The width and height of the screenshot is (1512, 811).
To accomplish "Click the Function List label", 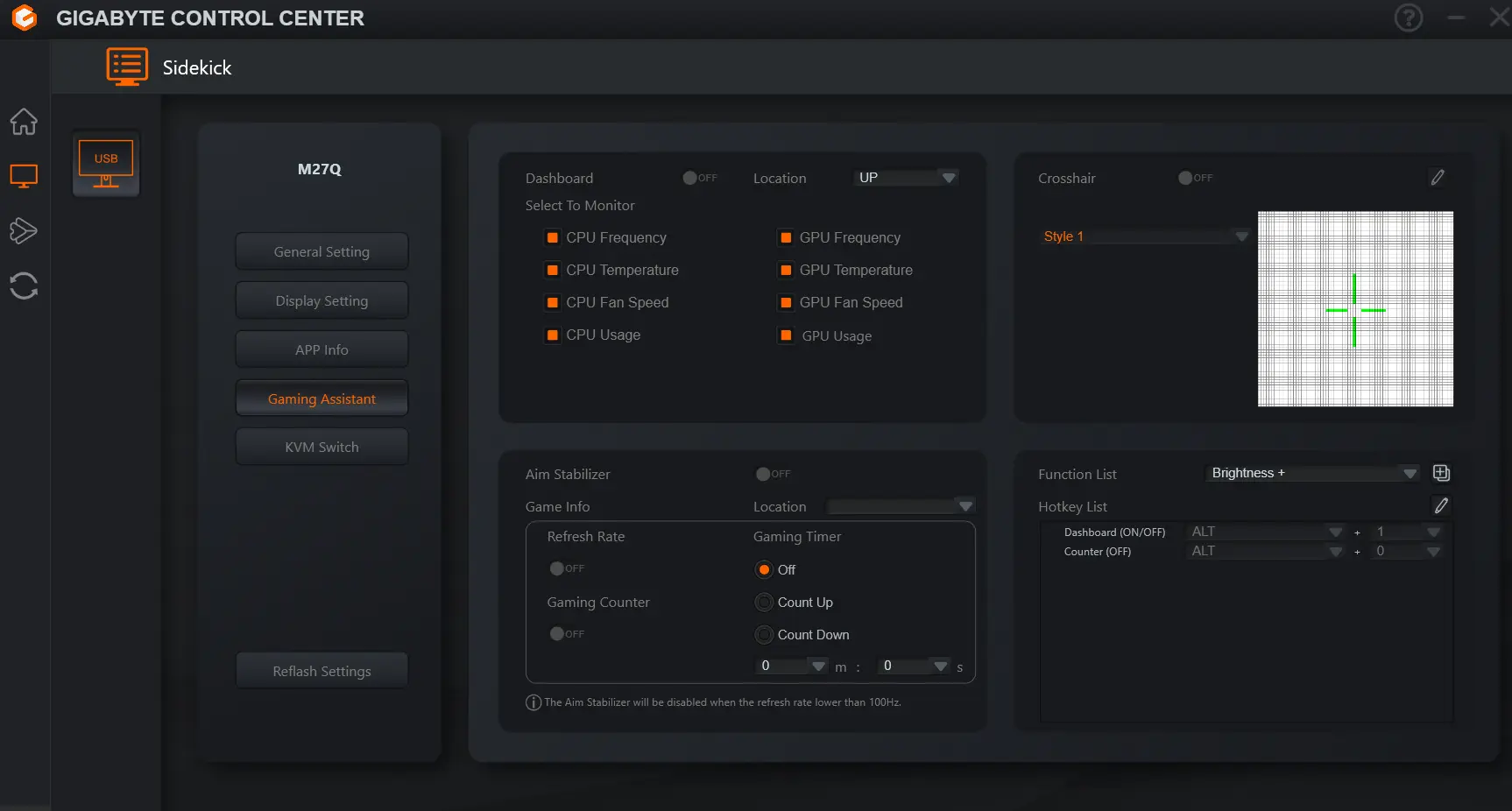I will click(x=1077, y=474).
